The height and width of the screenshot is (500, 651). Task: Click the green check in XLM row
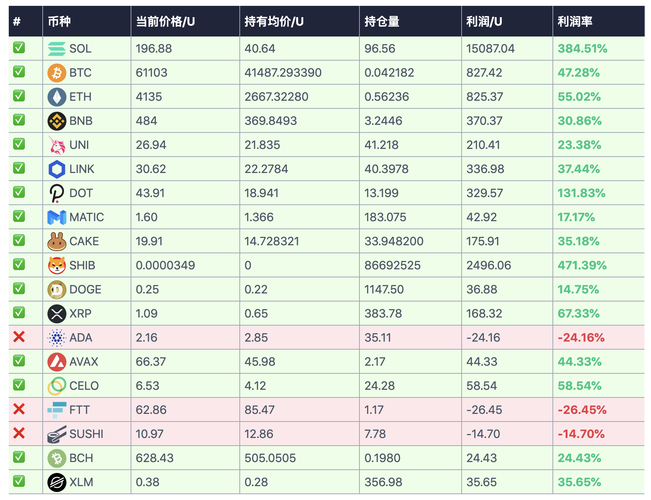point(19,481)
